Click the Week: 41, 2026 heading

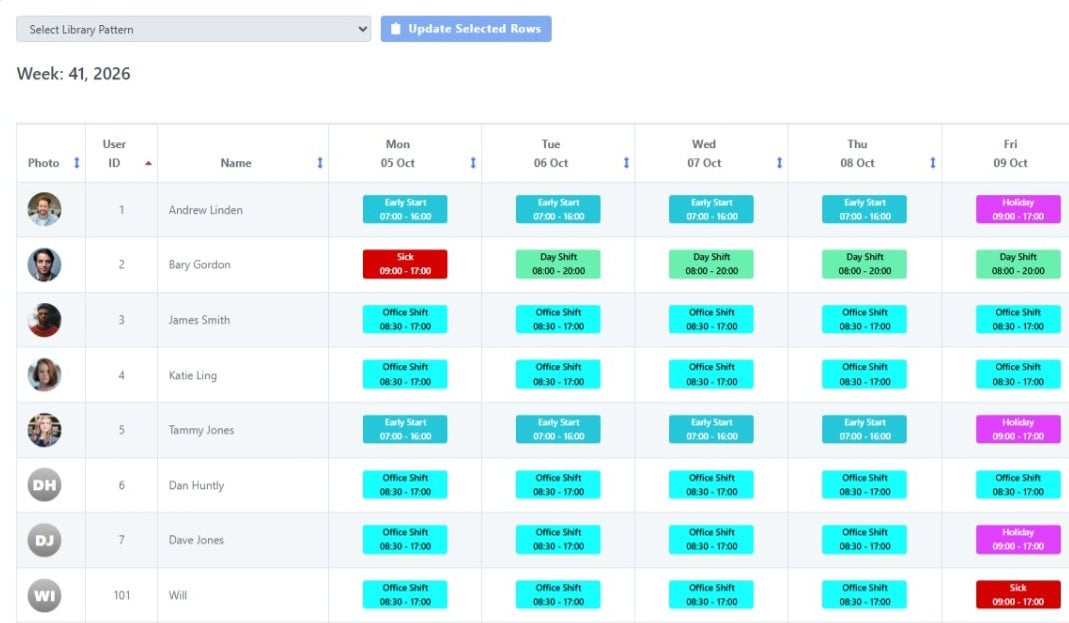tap(74, 74)
